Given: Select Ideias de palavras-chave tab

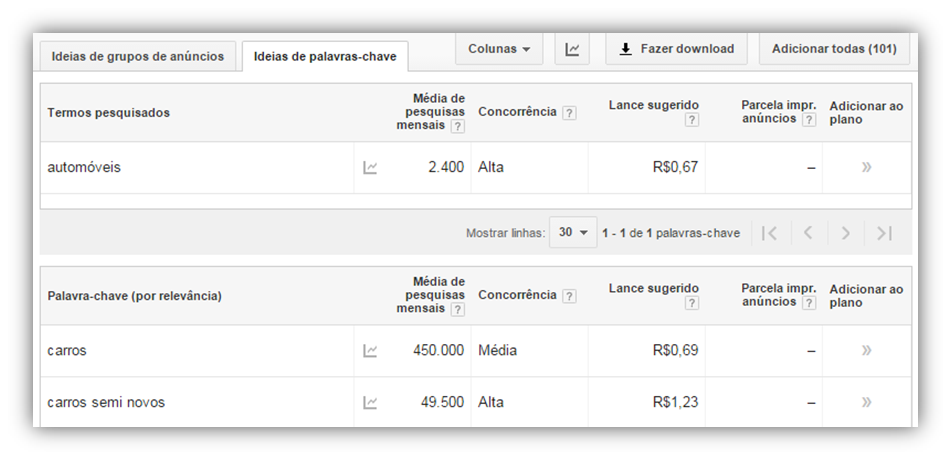Looking at the screenshot, I should coord(325,56).
